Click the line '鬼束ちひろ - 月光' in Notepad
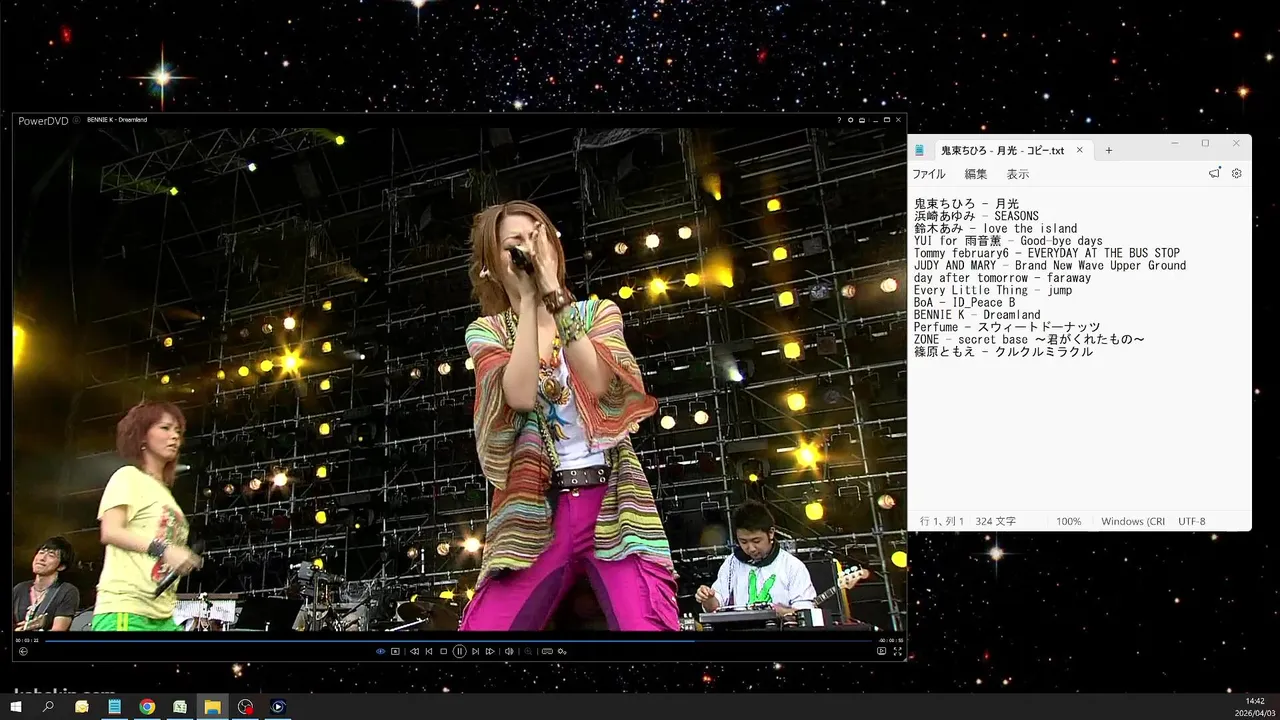 (x=966, y=204)
